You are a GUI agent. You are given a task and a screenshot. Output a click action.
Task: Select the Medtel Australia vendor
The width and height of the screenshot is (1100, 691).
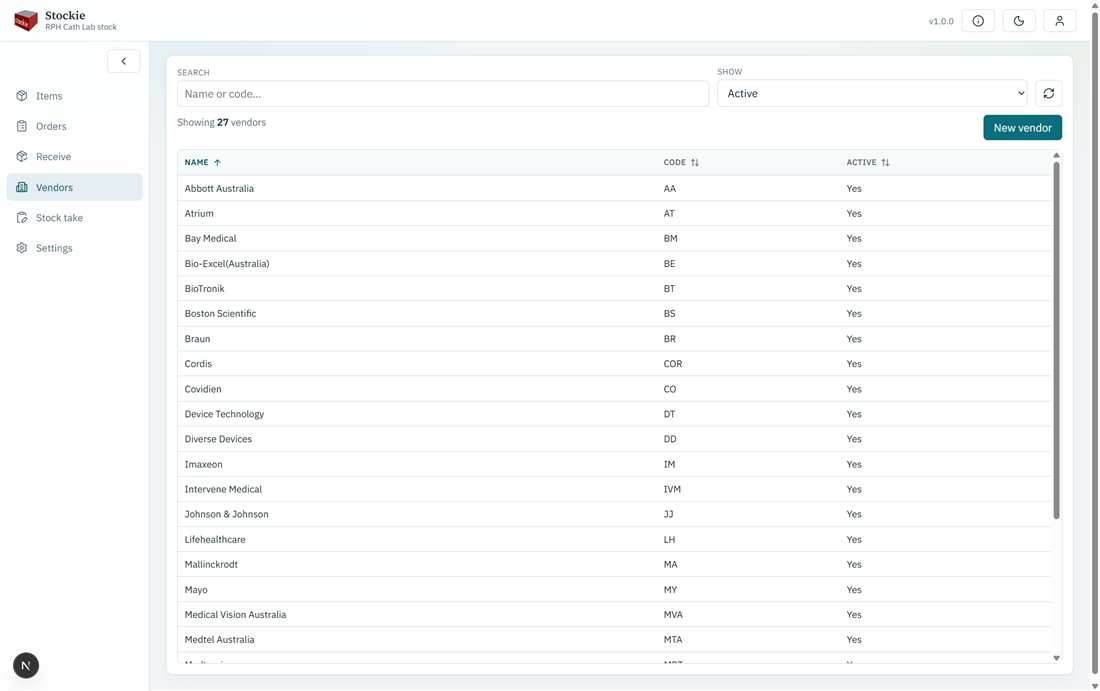[219, 640]
